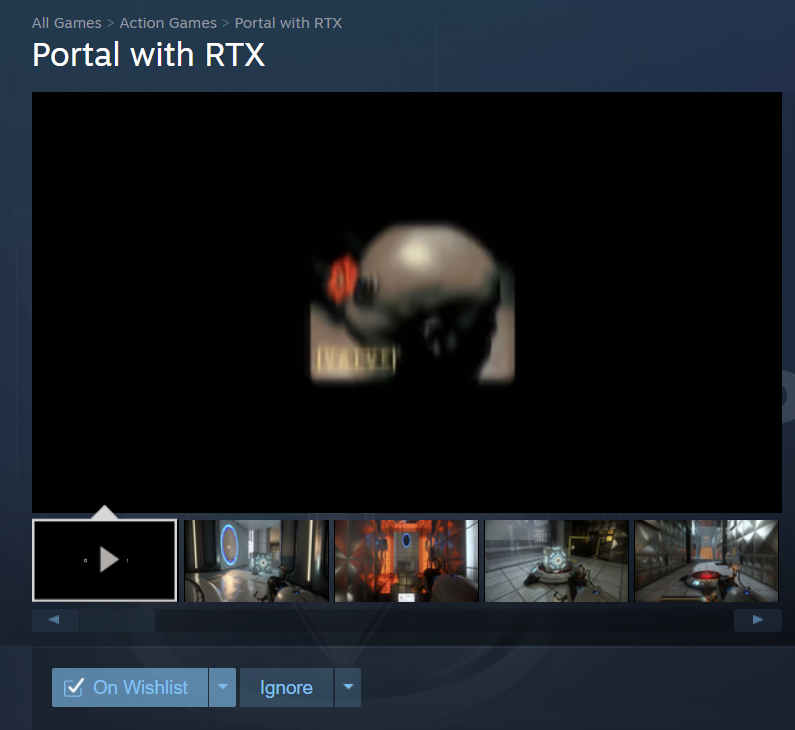Click the Ignore button
795x730 pixels.
286,687
